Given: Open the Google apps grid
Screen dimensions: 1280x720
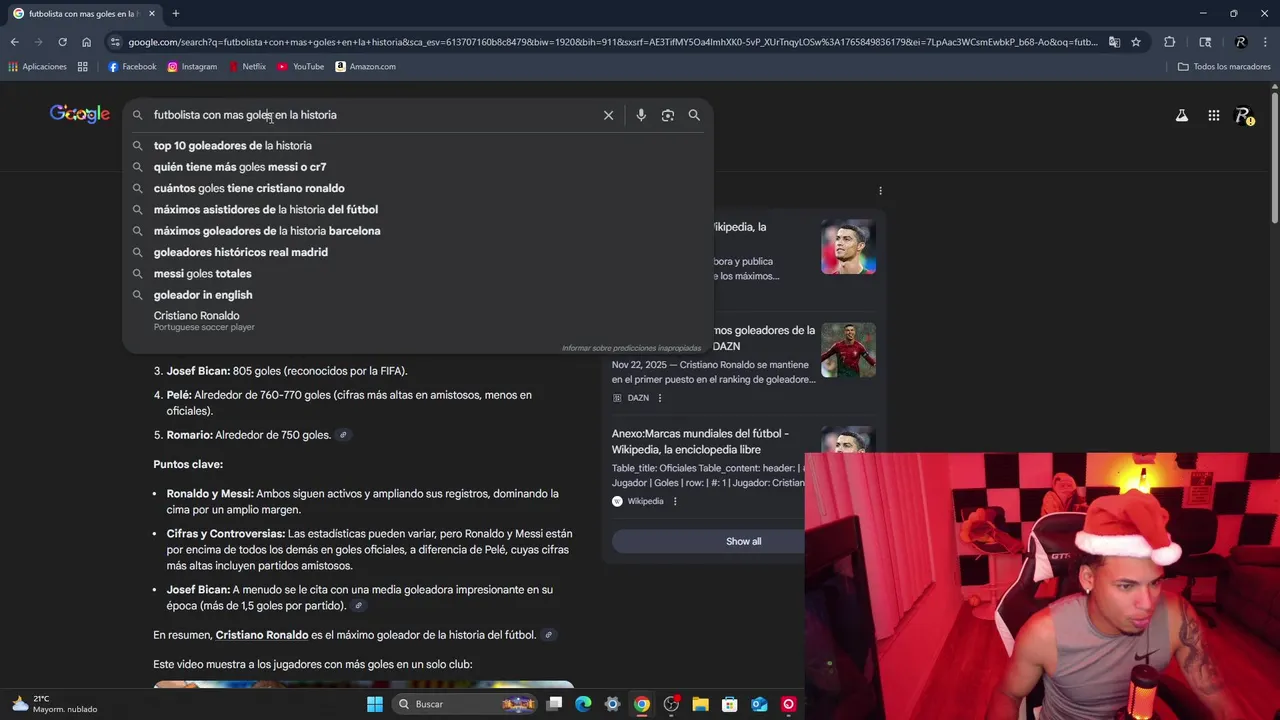Looking at the screenshot, I should click(1214, 116).
